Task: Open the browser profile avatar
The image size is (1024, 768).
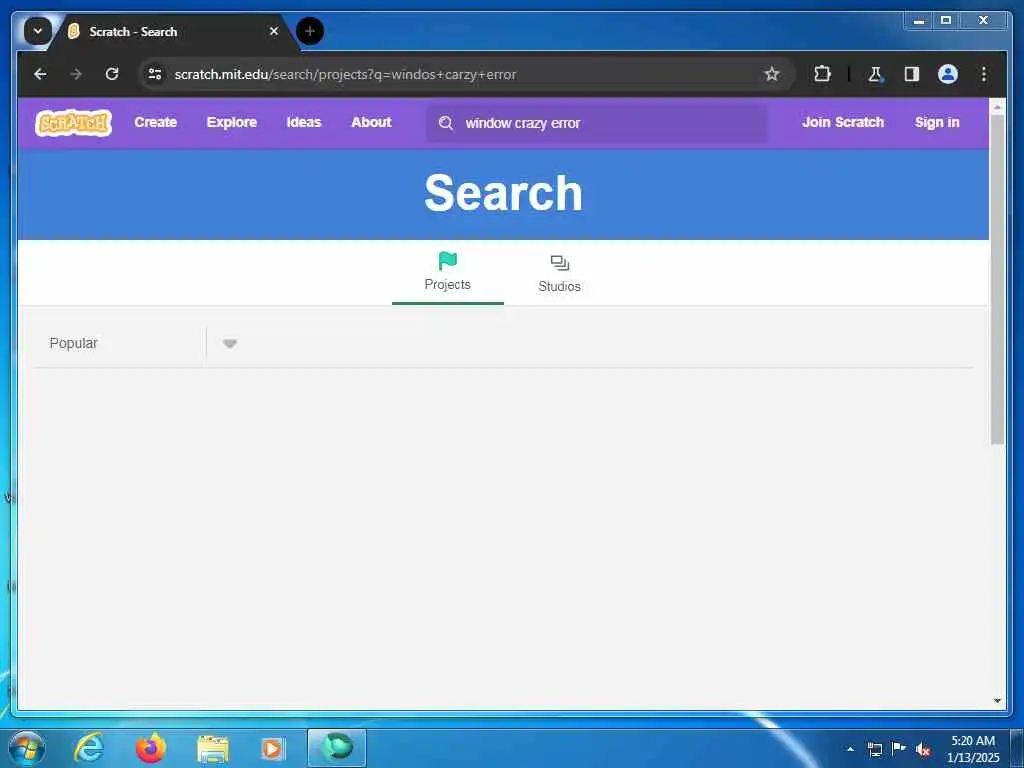Action: pos(948,74)
